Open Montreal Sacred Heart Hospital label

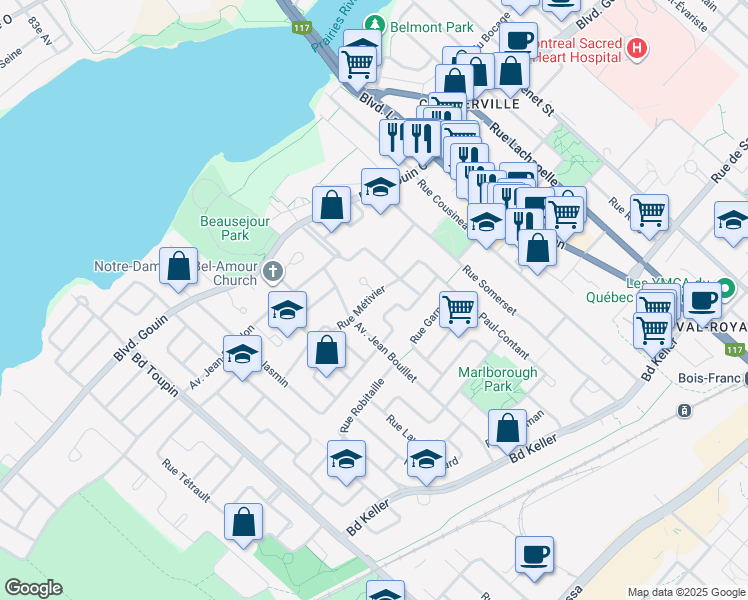575,51
